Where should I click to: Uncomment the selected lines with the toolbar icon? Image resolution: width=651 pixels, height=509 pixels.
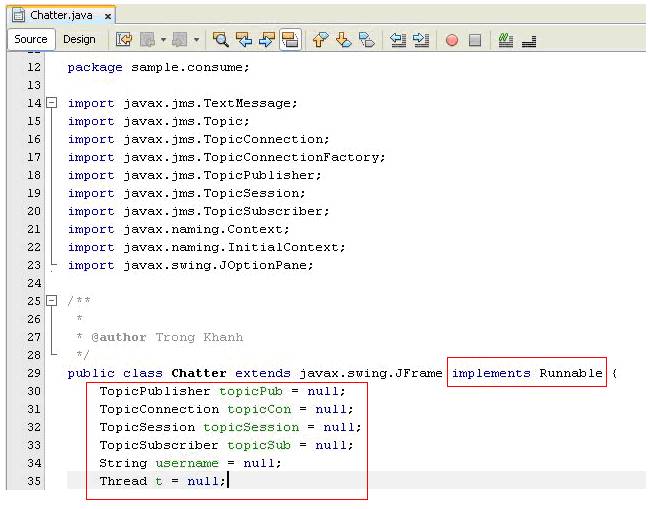click(x=529, y=41)
